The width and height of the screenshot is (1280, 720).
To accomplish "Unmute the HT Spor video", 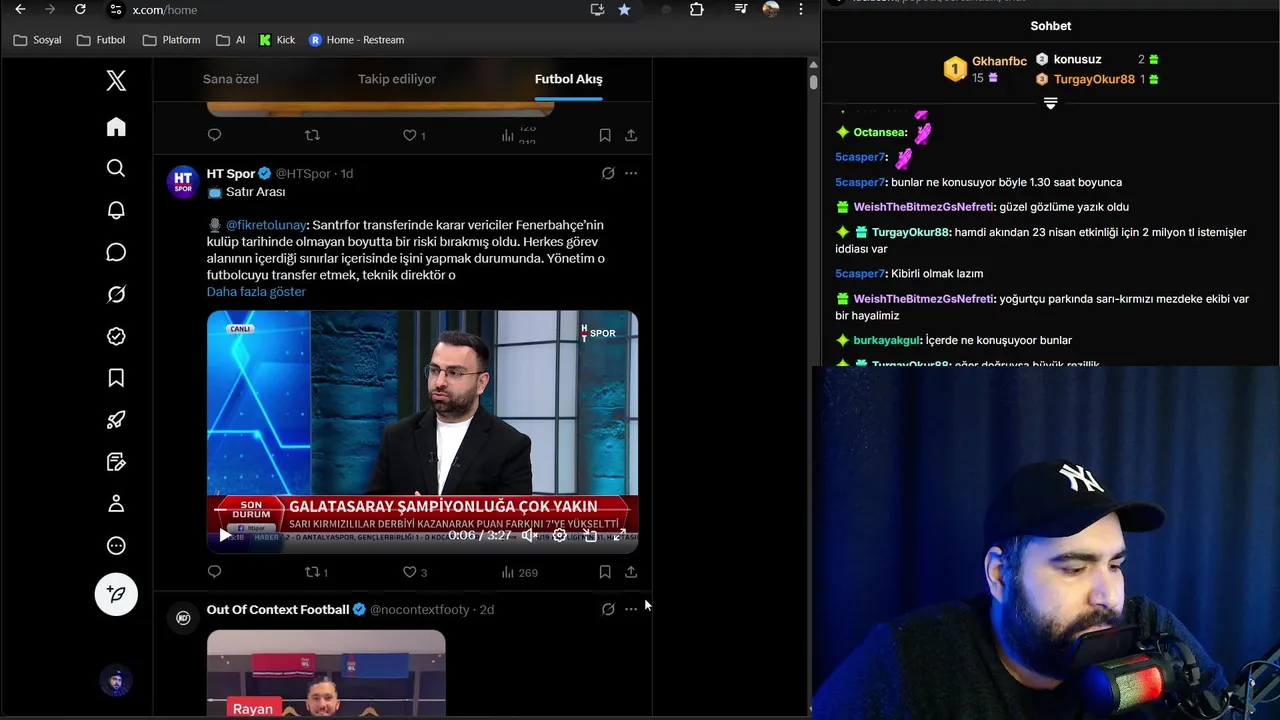I will (x=529, y=535).
